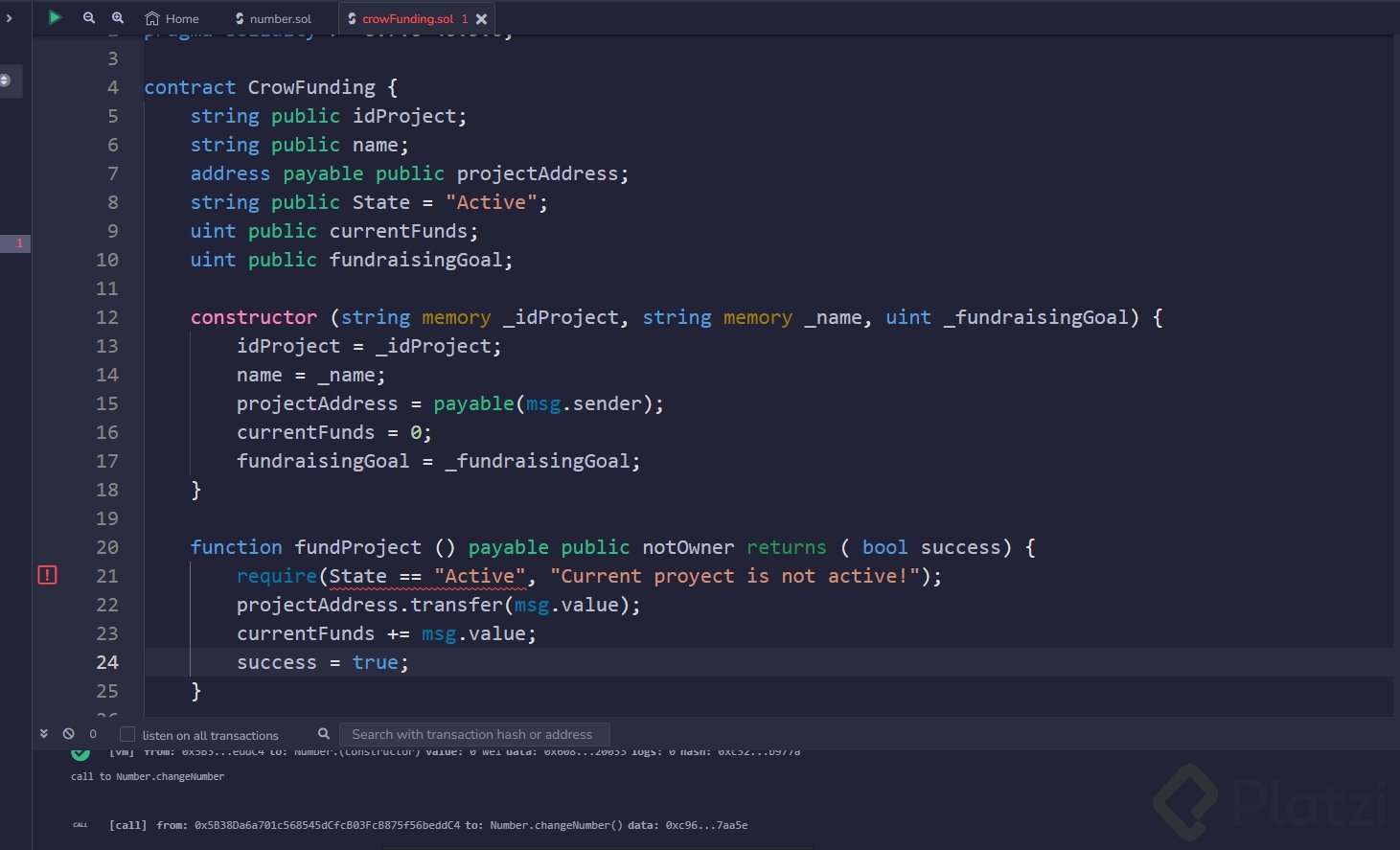Click 'currentFunds = 0;' line
This screenshot has width=1400, height=850.
point(334,432)
